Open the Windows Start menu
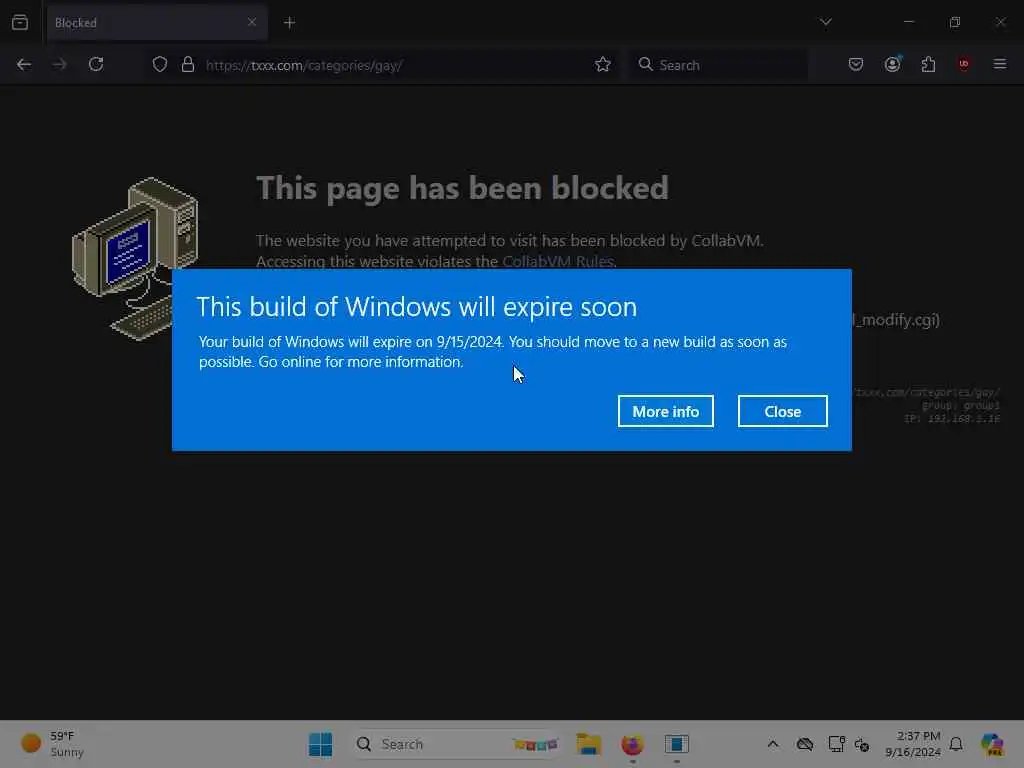Screen dimensions: 1024x768 click(320, 744)
